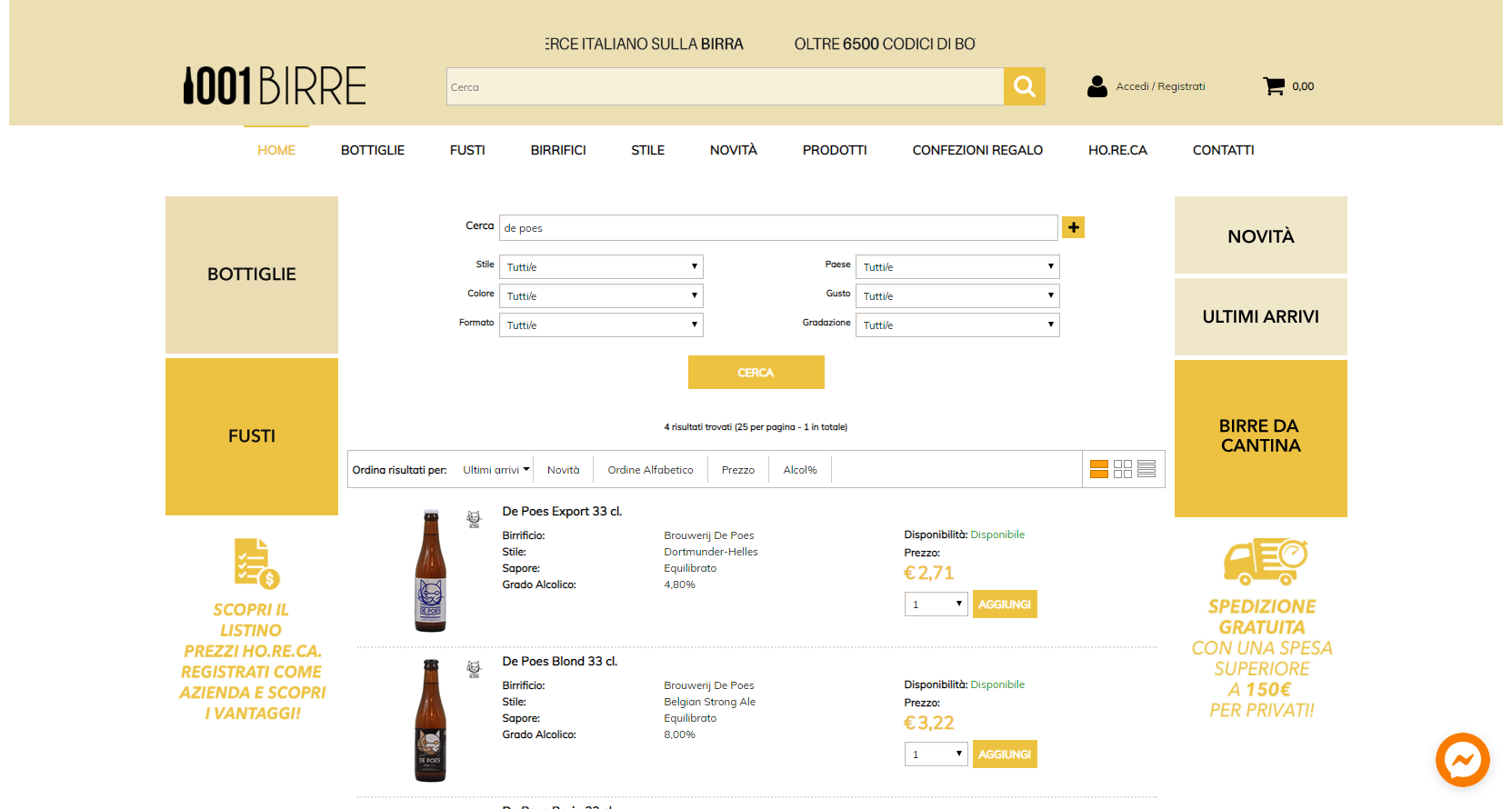
Task: Click the plus icon beside search field
Action: tap(1073, 227)
